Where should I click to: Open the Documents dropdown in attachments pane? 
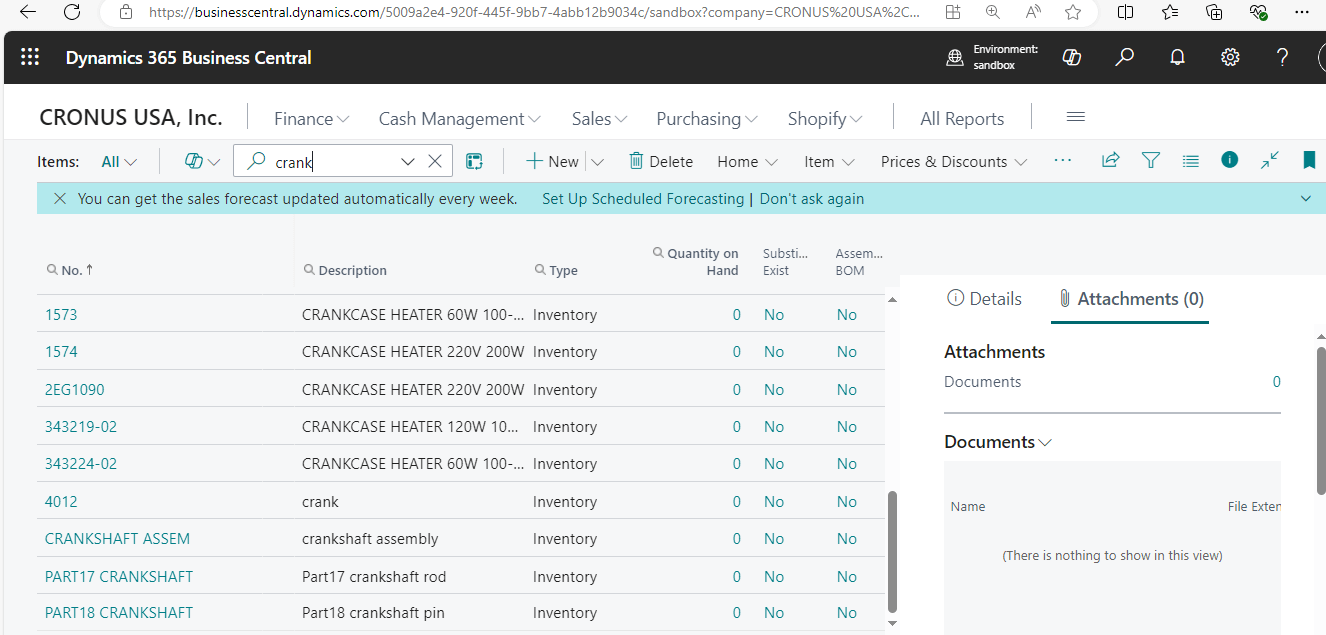(x=1046, y=441)
